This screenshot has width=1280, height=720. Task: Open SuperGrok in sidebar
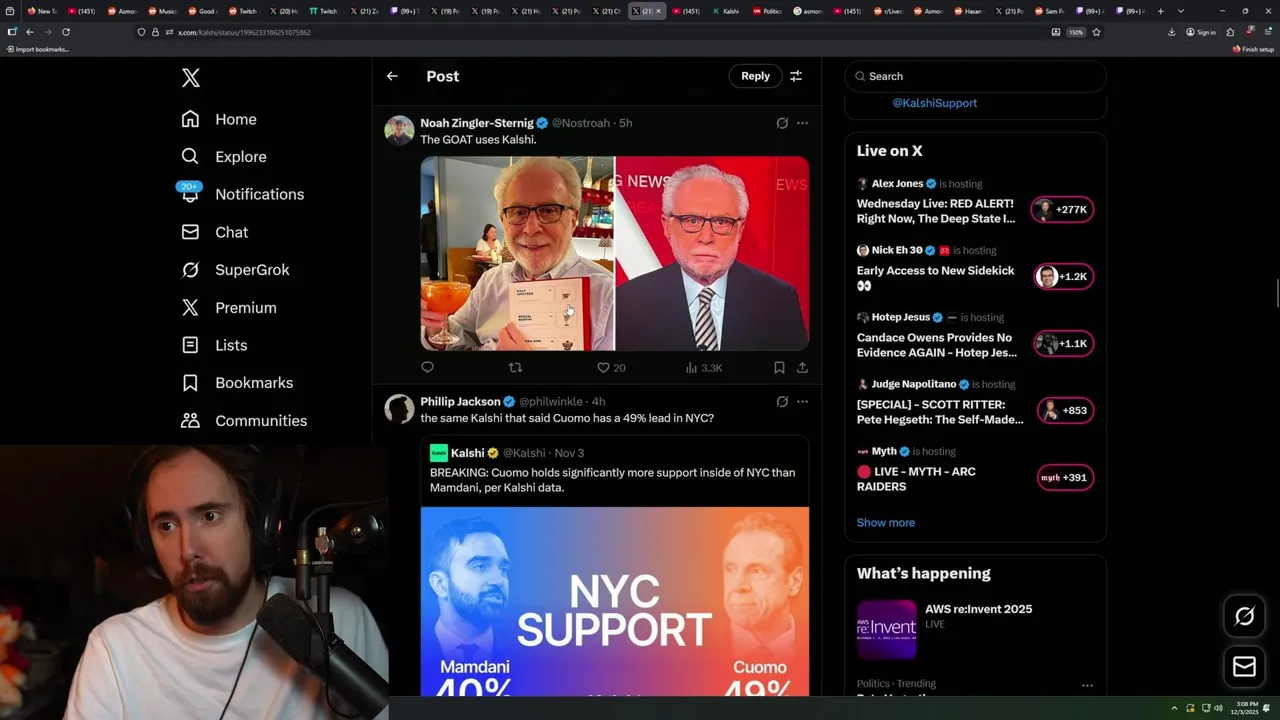click(x=235, y=270)
